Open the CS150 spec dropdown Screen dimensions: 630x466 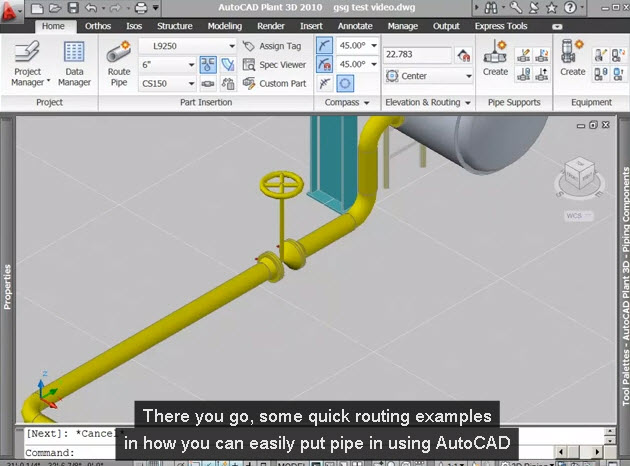(x=192, y=84)
